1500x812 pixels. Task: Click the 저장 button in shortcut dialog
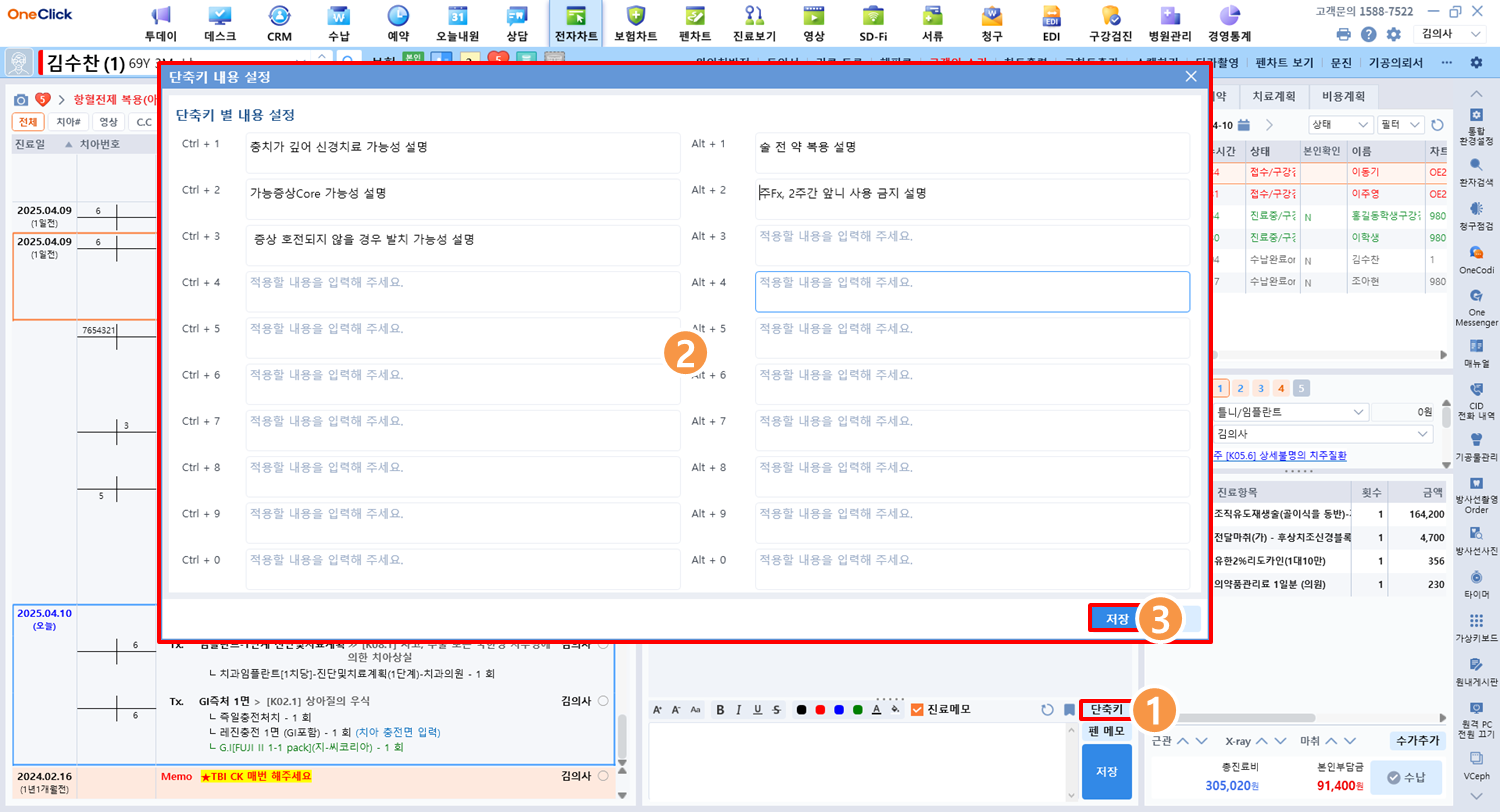(1117, 619)
